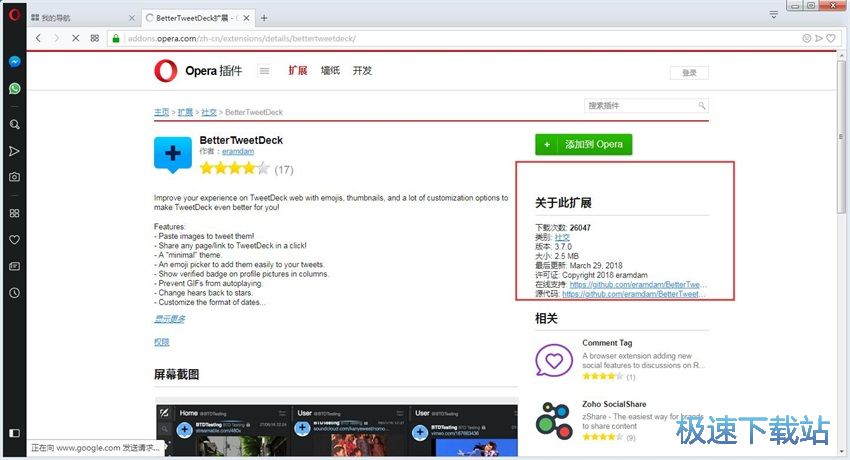Click the green security padlock icon
The image size is (850, 460).
tap(115, 38)
